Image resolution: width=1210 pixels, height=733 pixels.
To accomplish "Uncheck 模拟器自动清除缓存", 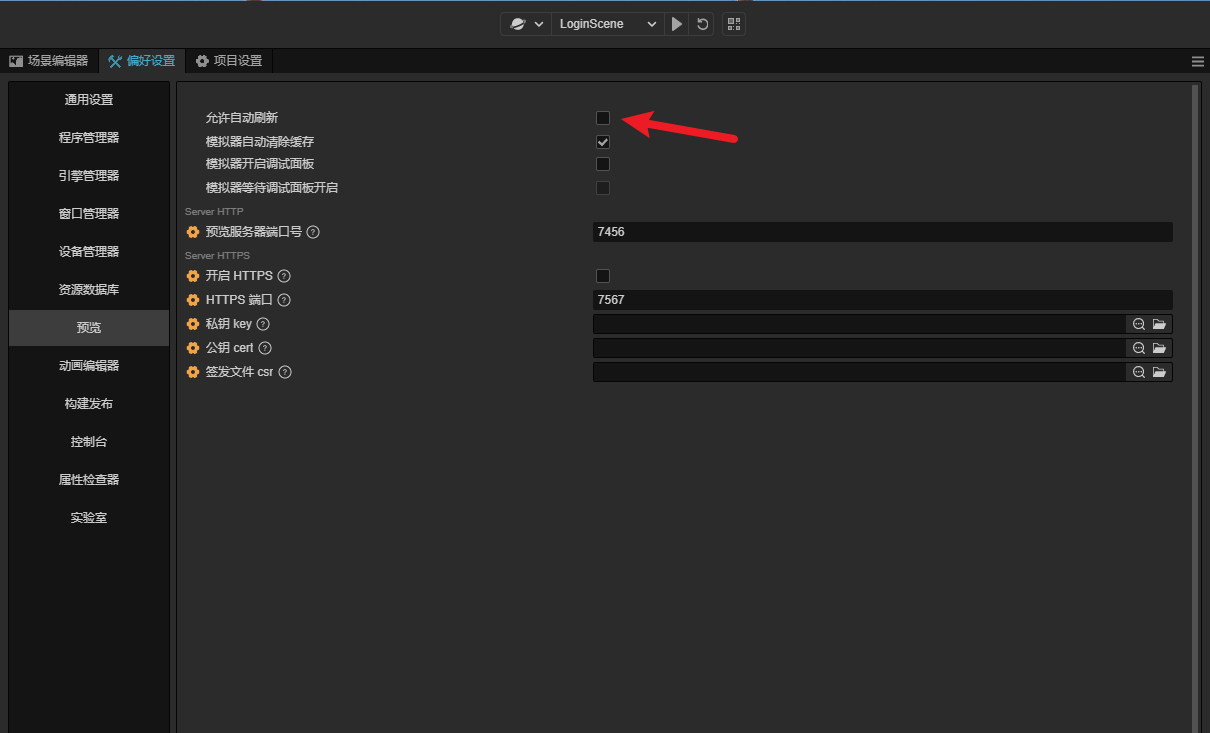I will click(603, 142).
